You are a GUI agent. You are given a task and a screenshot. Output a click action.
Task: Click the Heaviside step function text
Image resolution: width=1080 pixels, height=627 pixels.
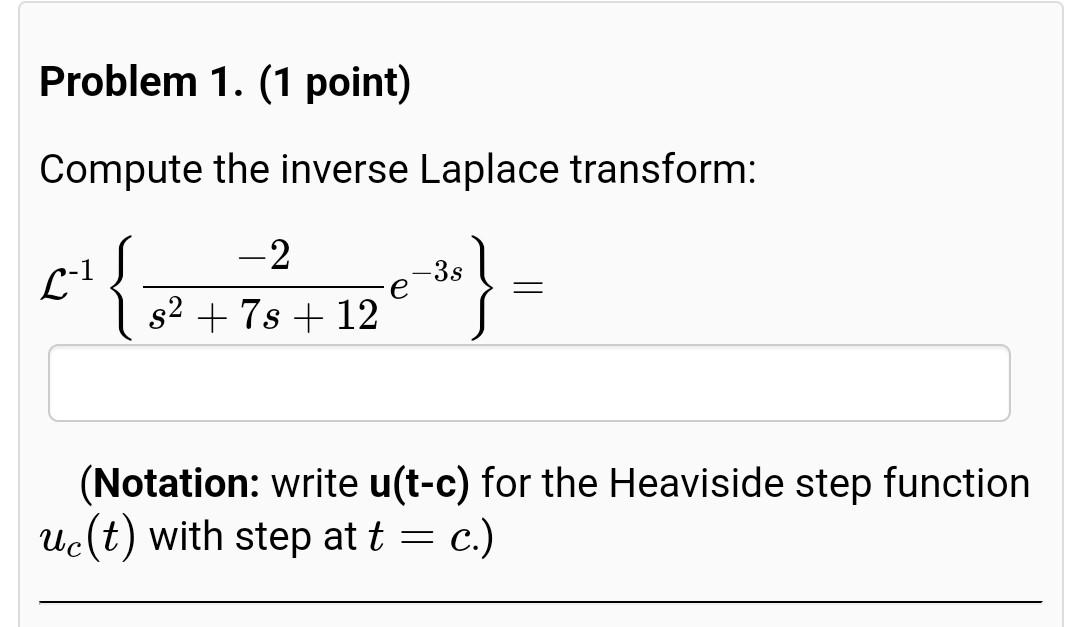pyautogui.click(x=800, y=483)
